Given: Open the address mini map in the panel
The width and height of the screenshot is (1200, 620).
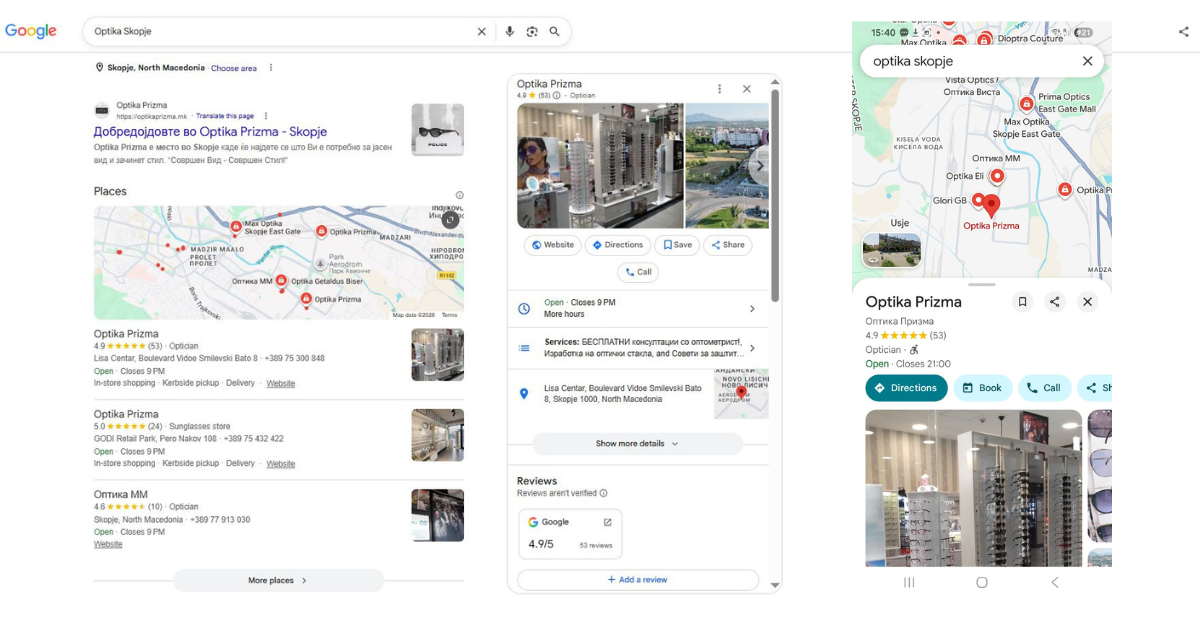Looking at the screenshot, I should click(x=741, y=394).
